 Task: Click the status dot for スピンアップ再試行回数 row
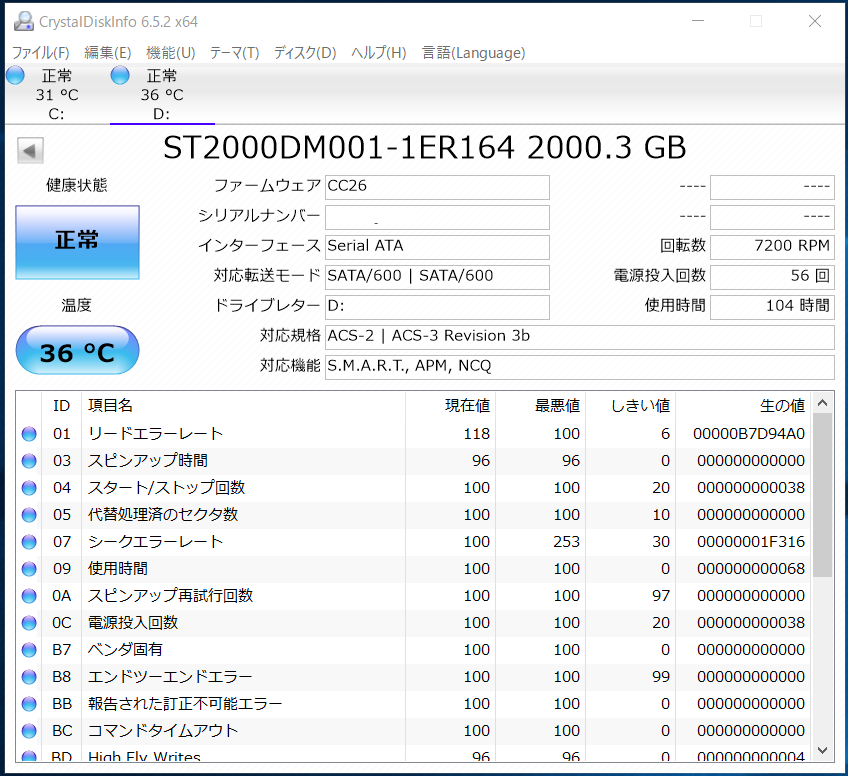(x=29, y=596)
